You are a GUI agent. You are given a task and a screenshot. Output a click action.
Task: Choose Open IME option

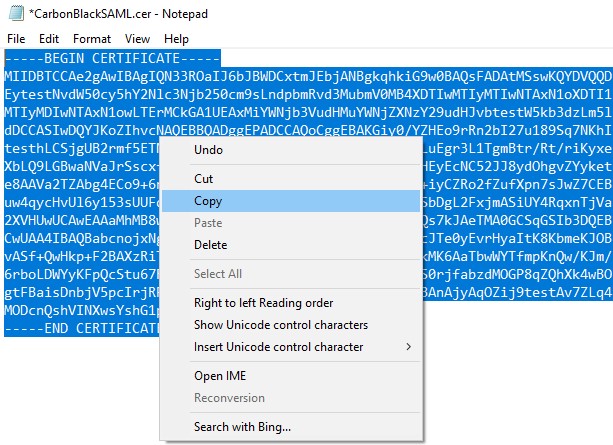pyautogui.click(x=291, y=376)
